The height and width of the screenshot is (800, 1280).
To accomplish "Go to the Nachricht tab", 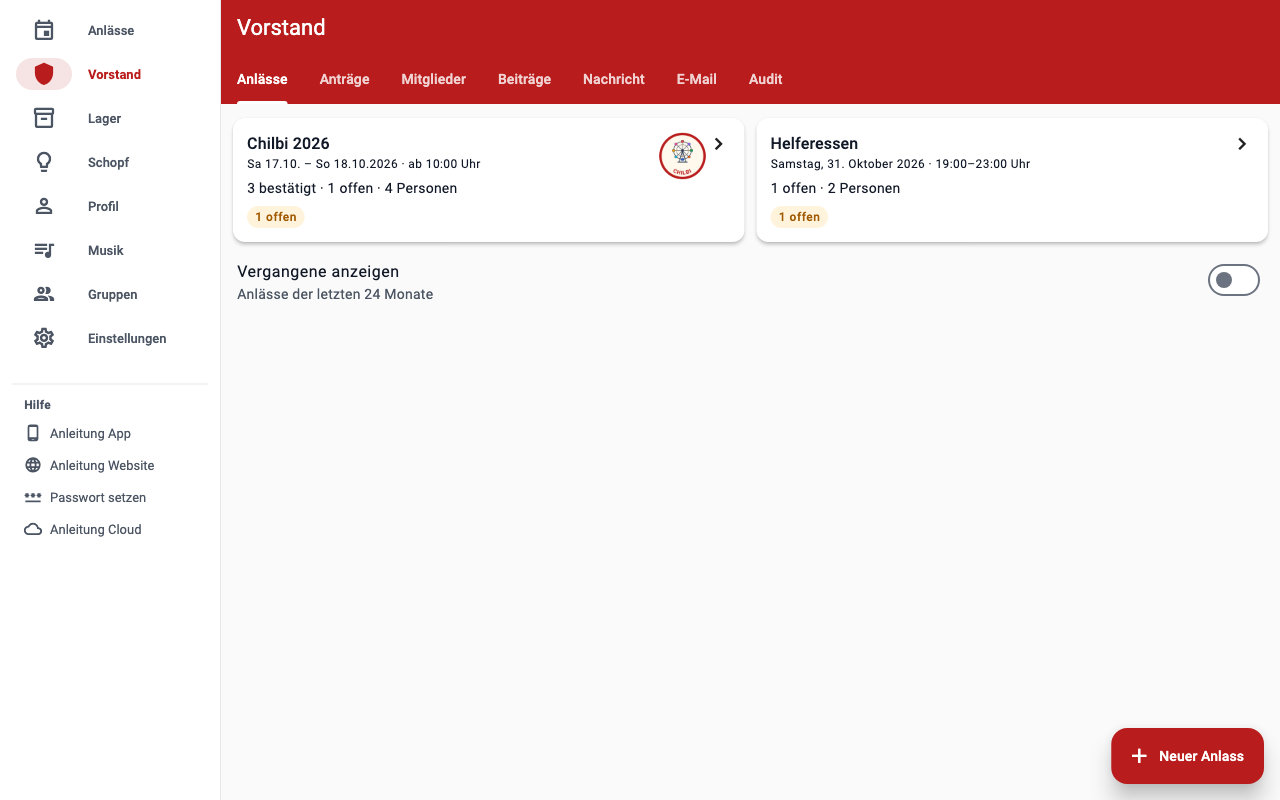I will pyautogui.click(x=614, y=79).
